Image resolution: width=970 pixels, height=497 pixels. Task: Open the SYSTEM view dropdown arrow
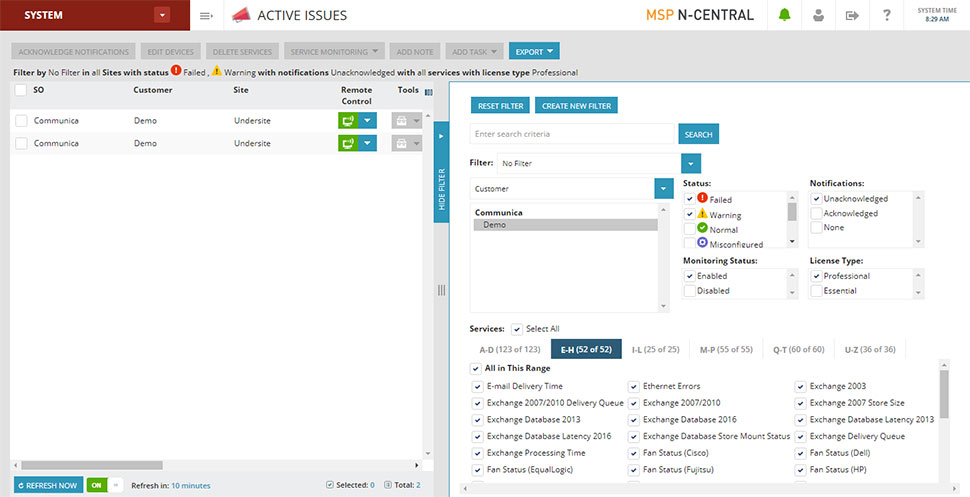162,15
